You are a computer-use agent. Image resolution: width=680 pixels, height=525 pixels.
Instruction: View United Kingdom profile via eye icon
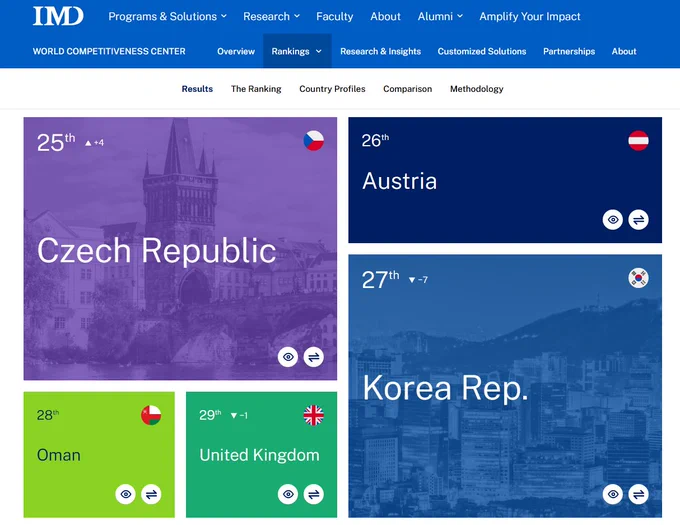[288, 494]
